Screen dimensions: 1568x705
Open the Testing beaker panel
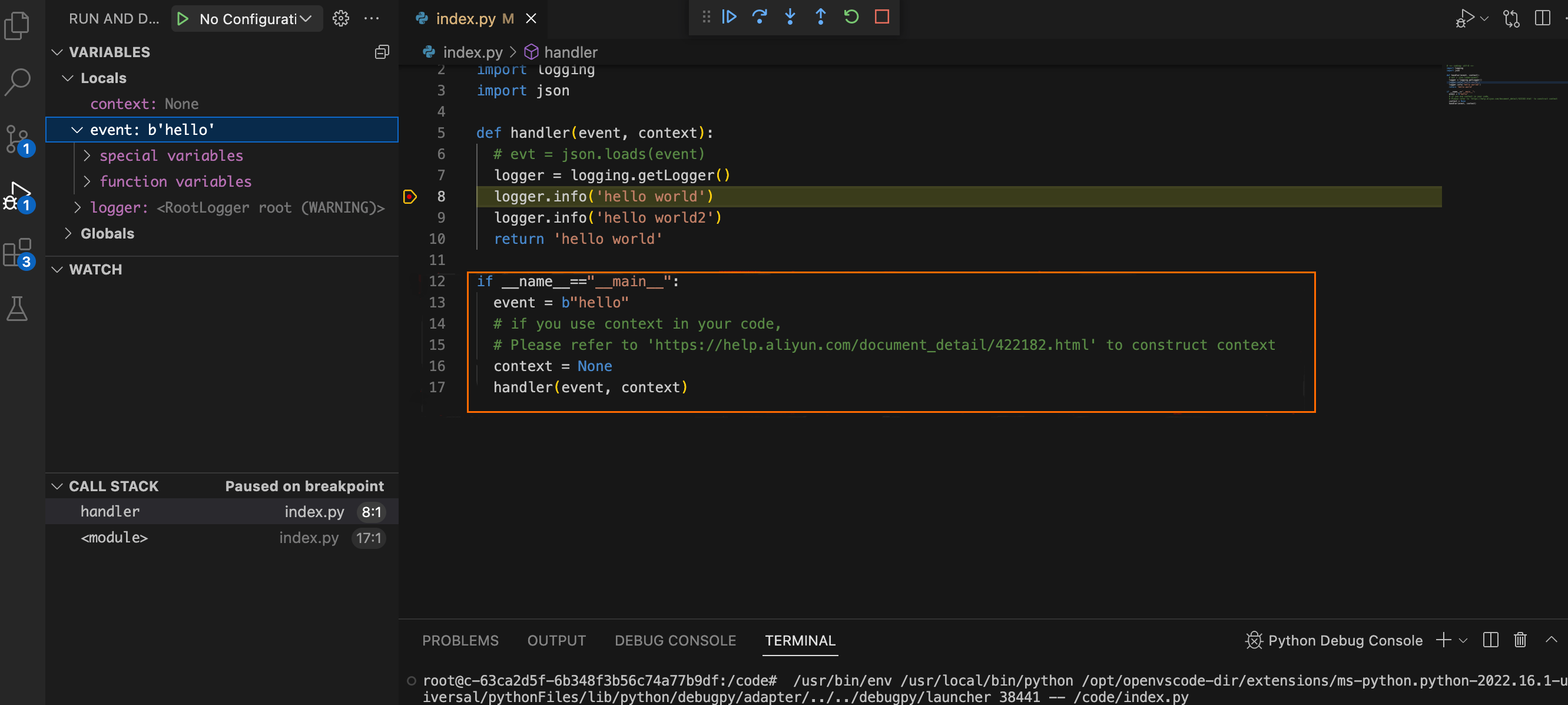(18, 308)
